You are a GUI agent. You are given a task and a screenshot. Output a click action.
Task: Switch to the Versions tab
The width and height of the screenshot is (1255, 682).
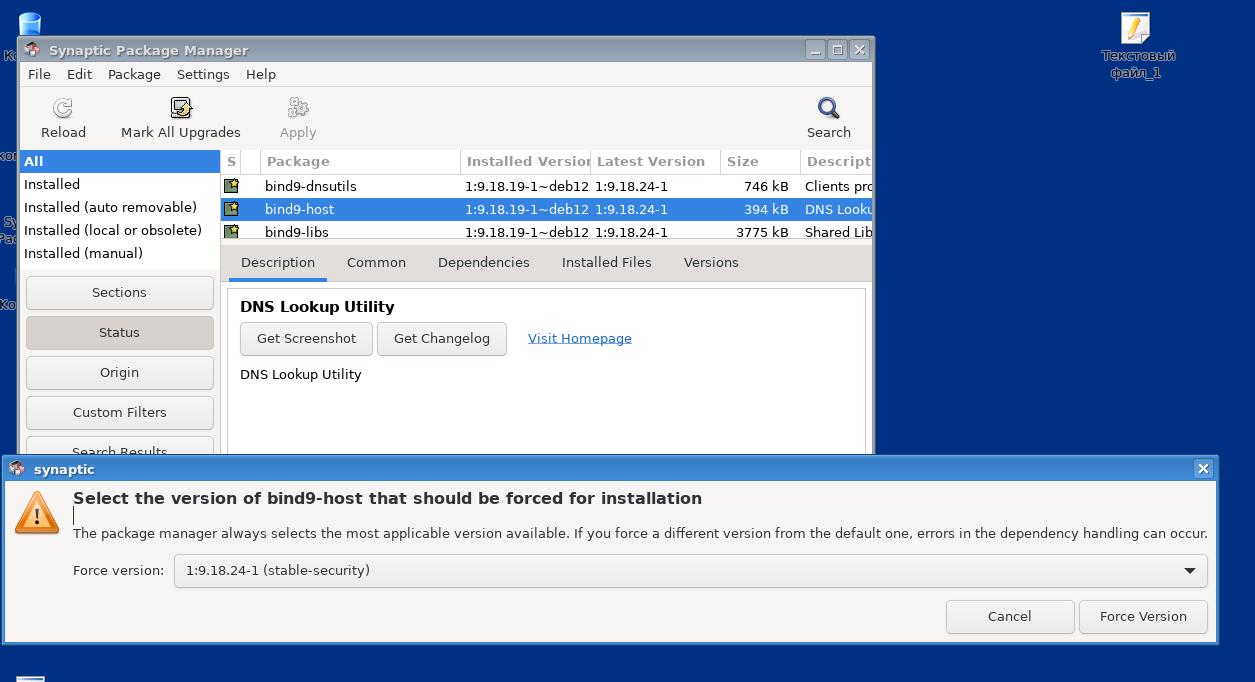pyautogui.click(x=711, y=262)
